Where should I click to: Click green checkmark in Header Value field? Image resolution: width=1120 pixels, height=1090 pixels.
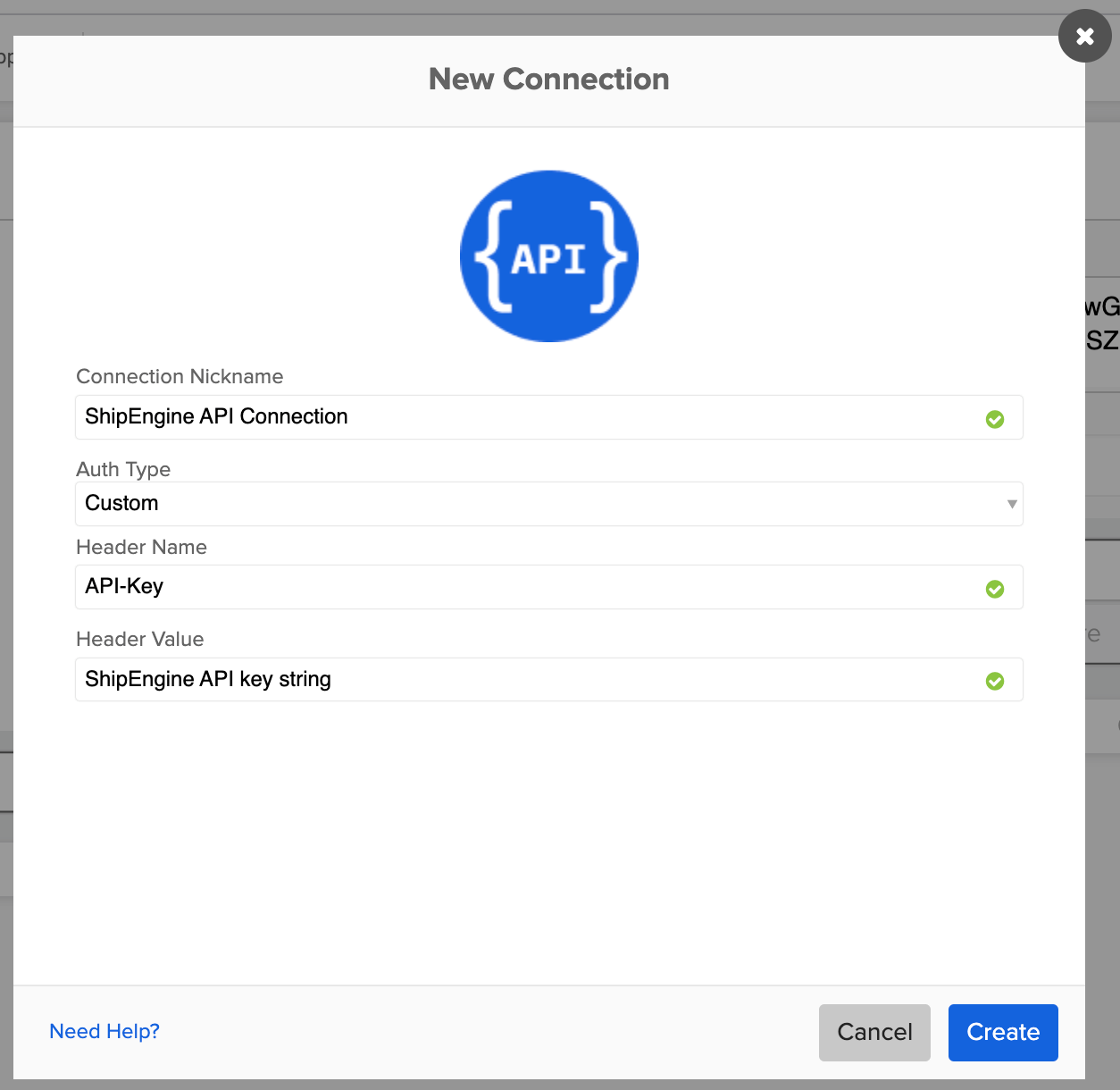(x=995, y=681)
